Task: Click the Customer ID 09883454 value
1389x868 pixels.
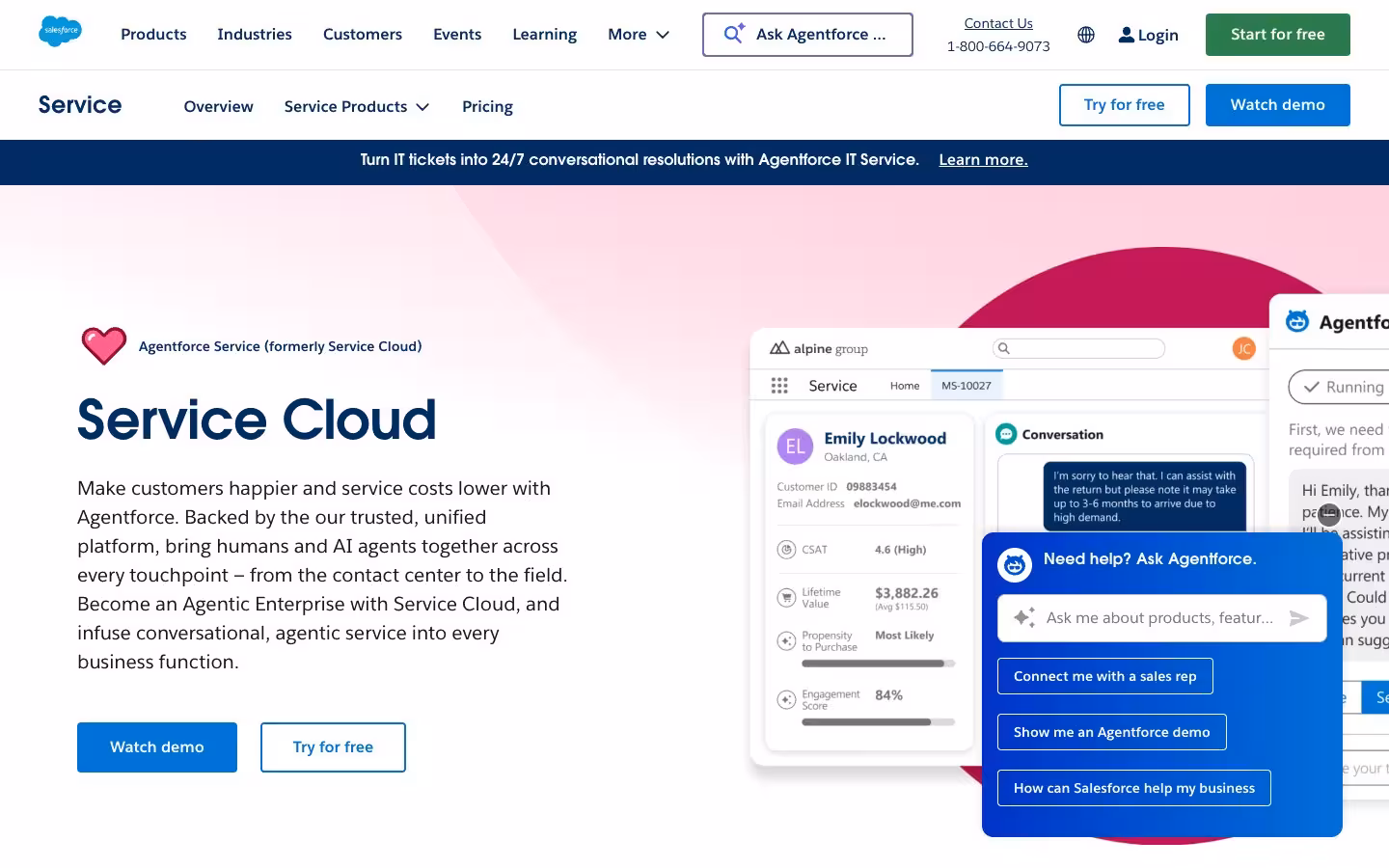Action: pos(871,487)
